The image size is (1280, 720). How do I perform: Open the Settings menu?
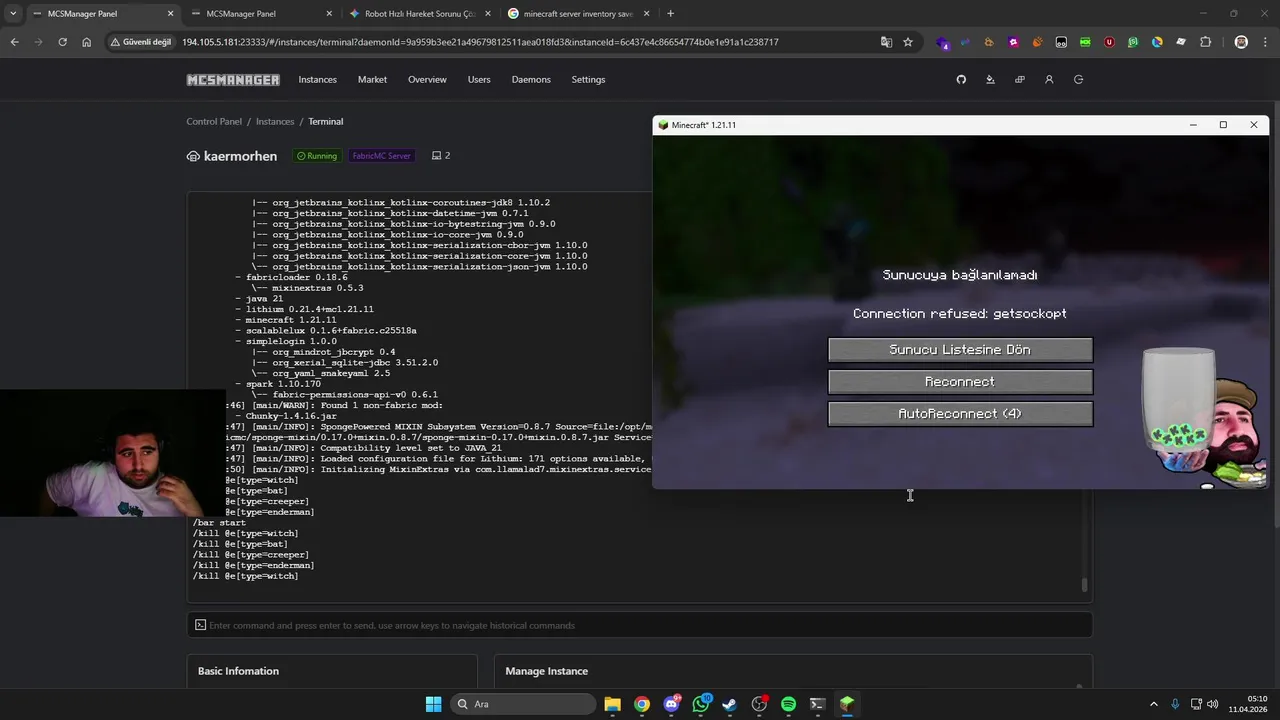pyautogui.click(x=588, y=80)
